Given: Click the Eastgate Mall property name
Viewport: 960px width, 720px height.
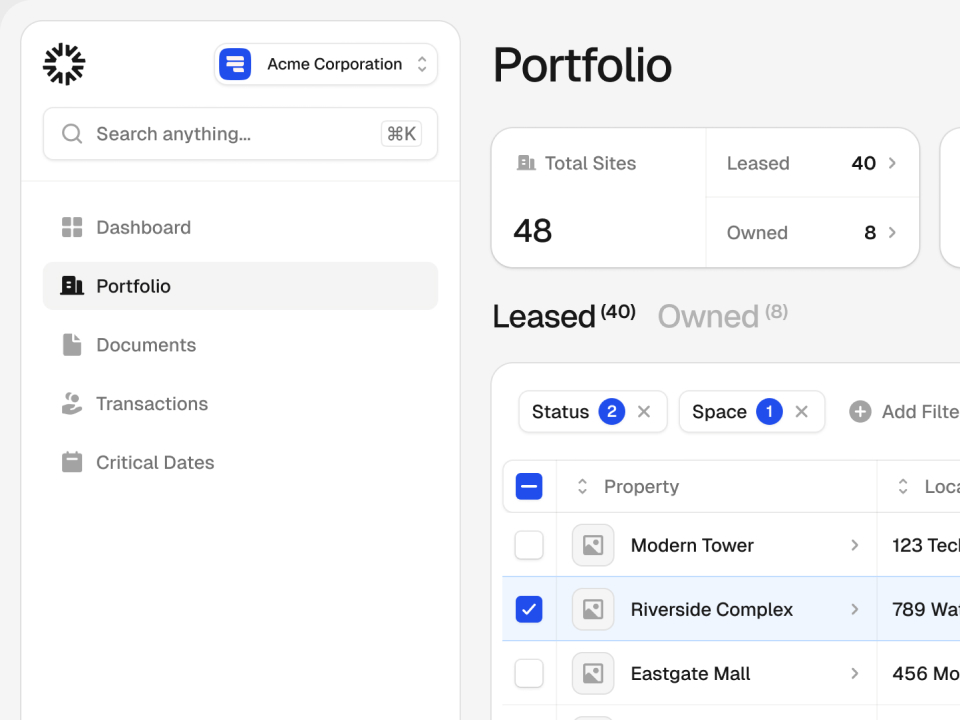Looking at the screenshot, I should click(x=690, y=673).
